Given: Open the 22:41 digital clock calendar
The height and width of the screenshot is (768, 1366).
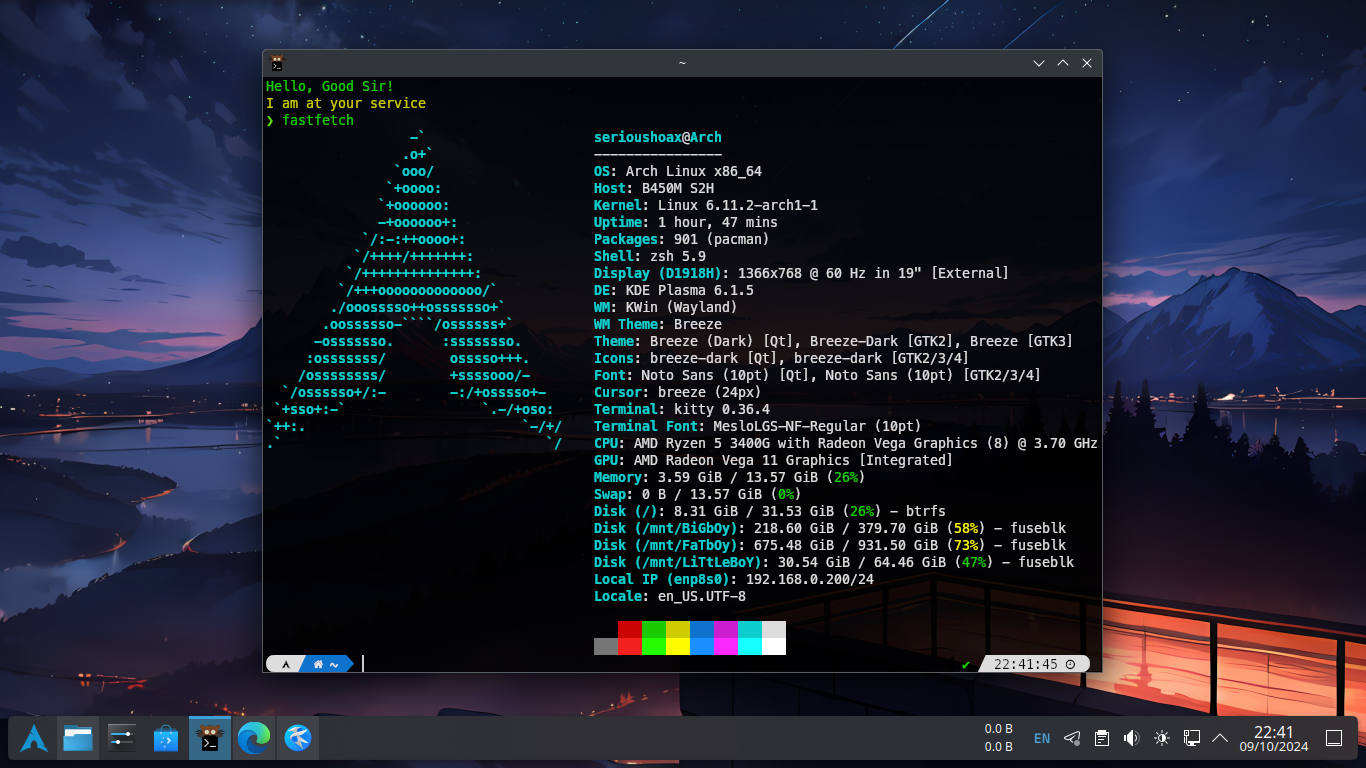Looking at the screenshot, I should pyautogui.click(x=1274, y=739).
